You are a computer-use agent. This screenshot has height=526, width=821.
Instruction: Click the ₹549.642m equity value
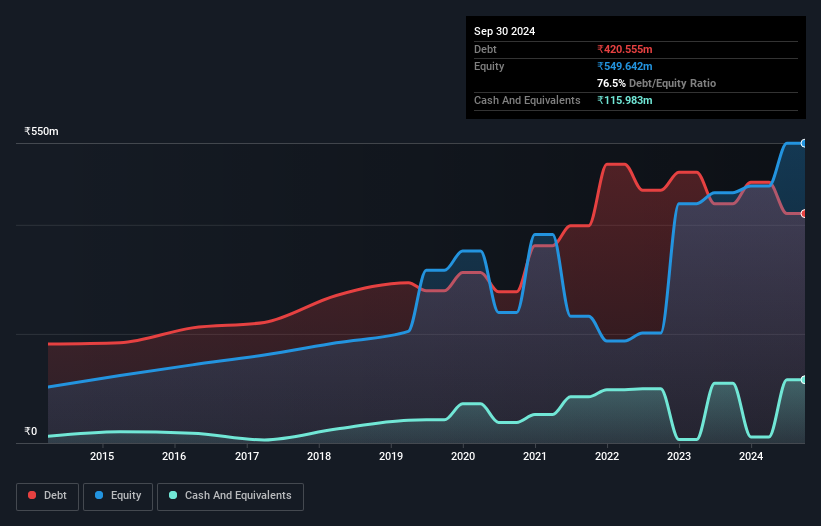[625, 66]
